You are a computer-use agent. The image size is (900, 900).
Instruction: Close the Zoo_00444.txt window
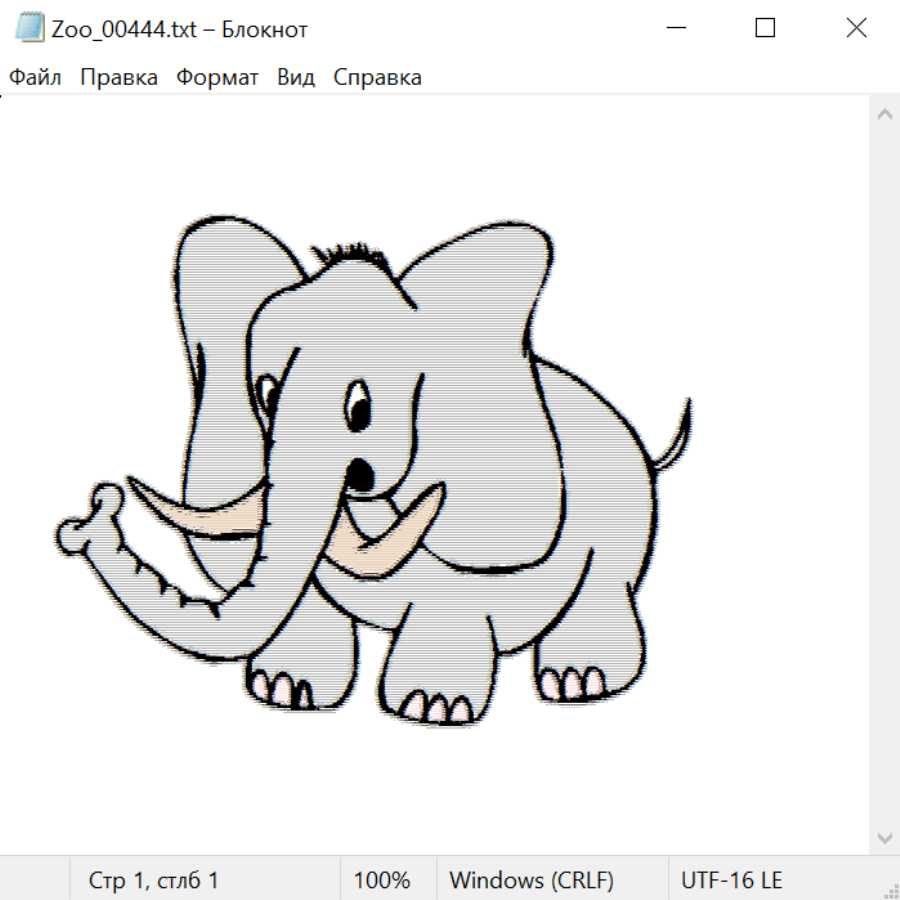pos(856,29)
